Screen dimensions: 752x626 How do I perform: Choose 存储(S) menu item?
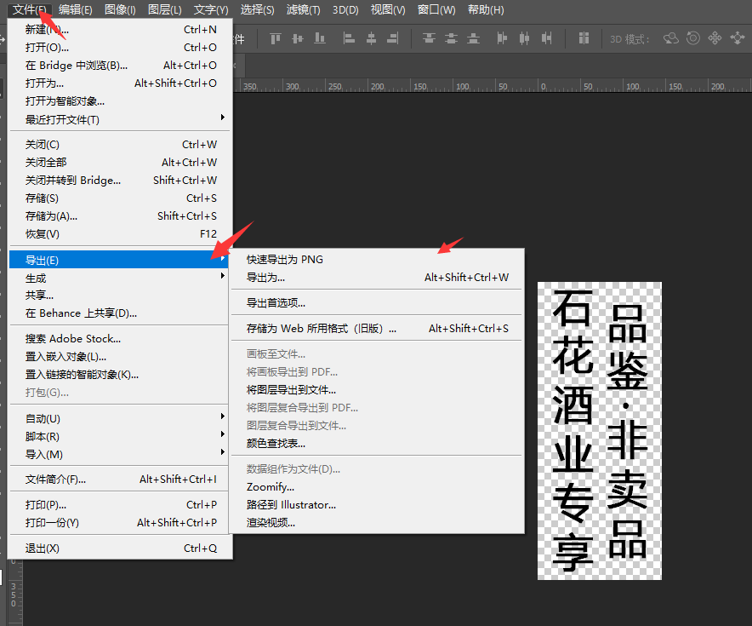point(120,198)
